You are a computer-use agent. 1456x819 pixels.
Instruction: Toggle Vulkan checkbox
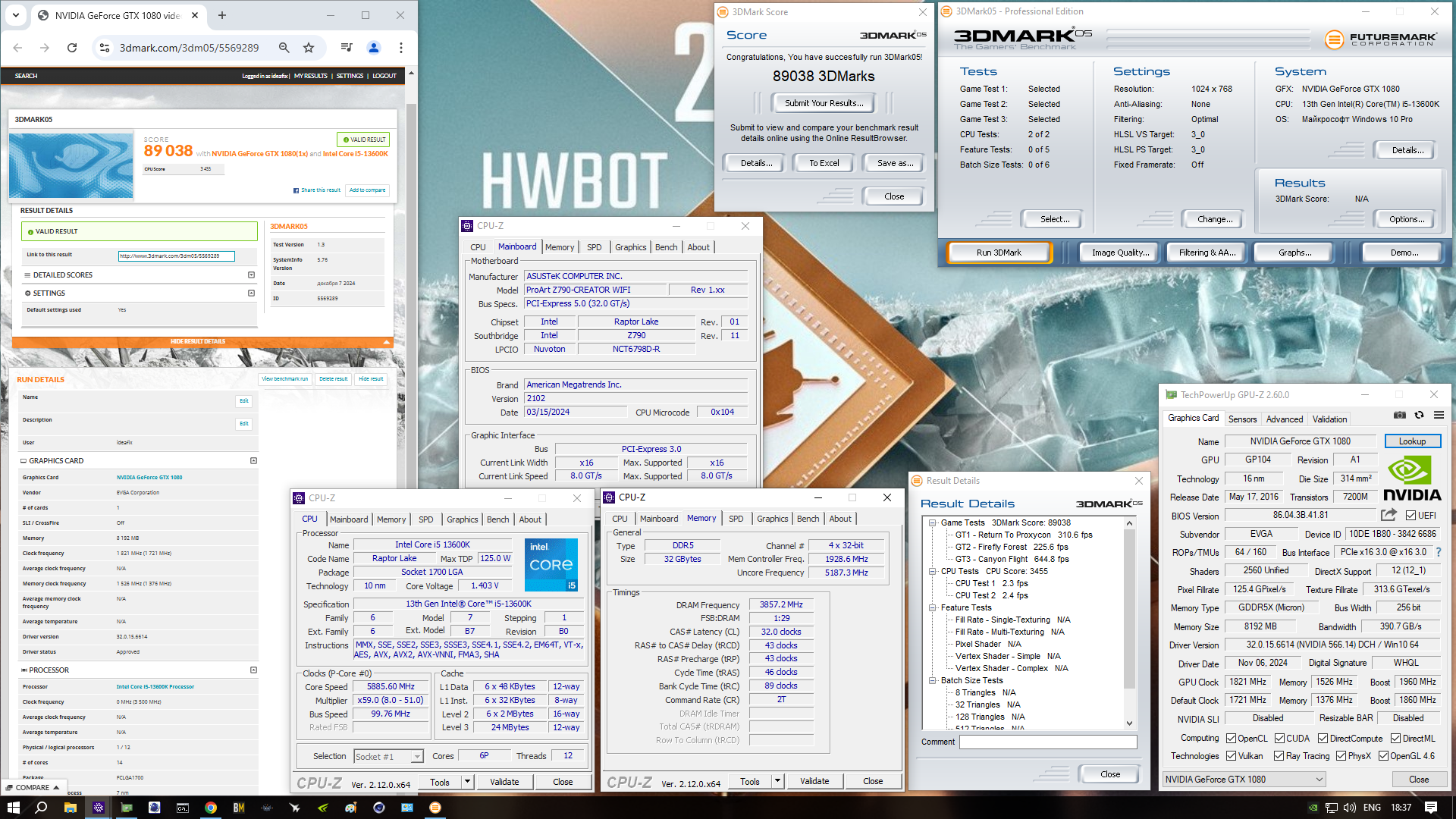[x=1231, y=756]
